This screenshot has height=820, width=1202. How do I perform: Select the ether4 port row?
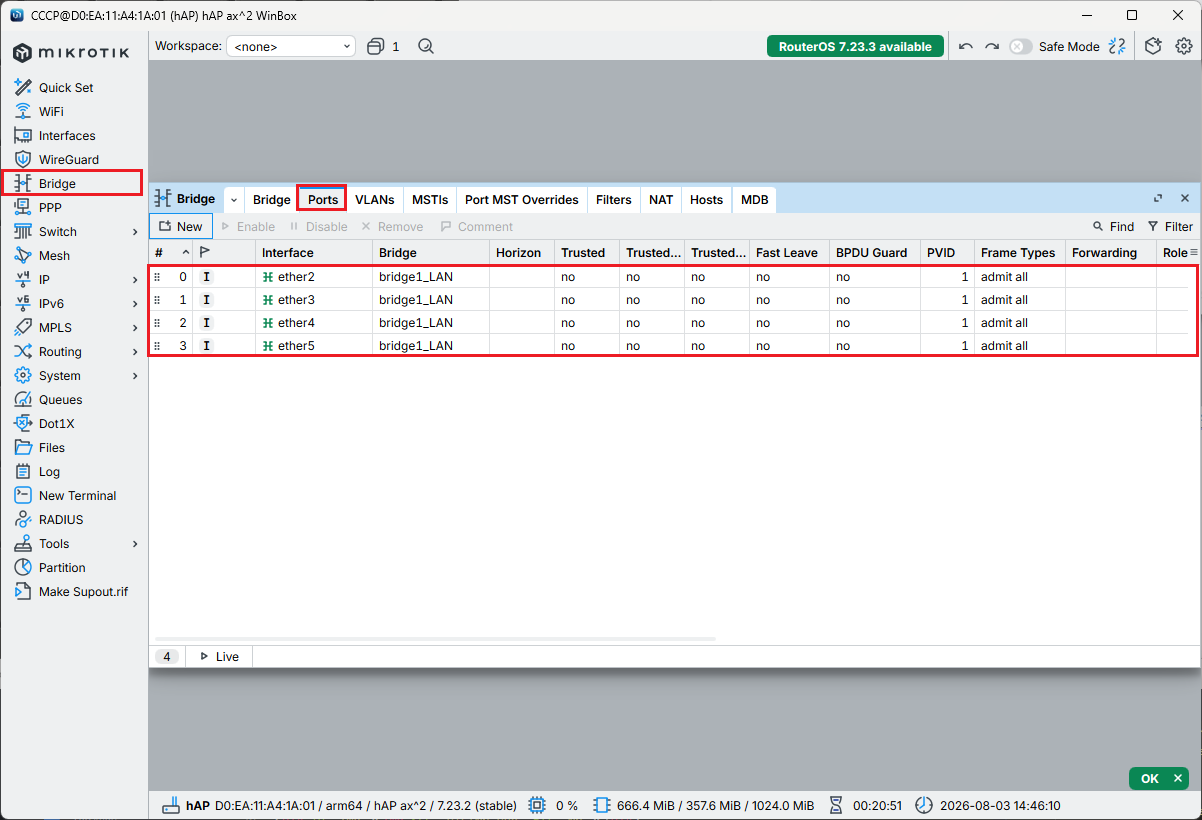pyautogui.click(x=673, y=323)
